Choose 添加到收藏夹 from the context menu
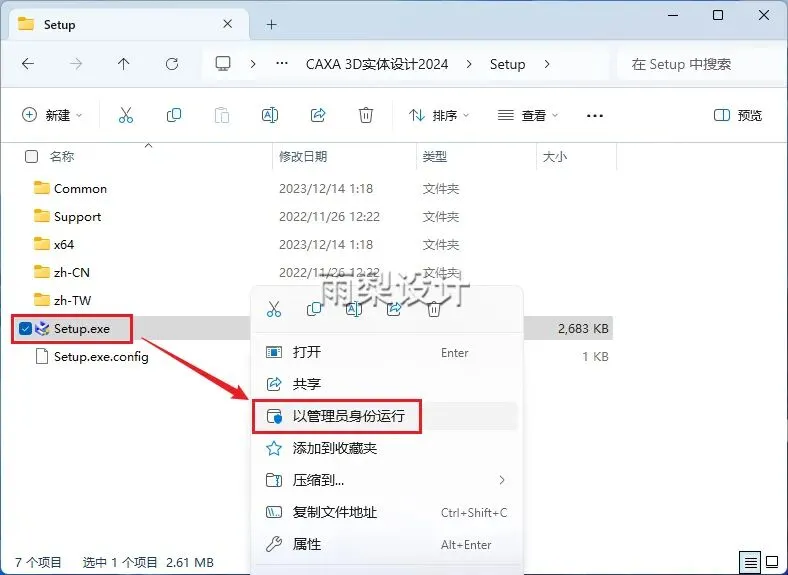788x575 pixels. coord(387,448)
